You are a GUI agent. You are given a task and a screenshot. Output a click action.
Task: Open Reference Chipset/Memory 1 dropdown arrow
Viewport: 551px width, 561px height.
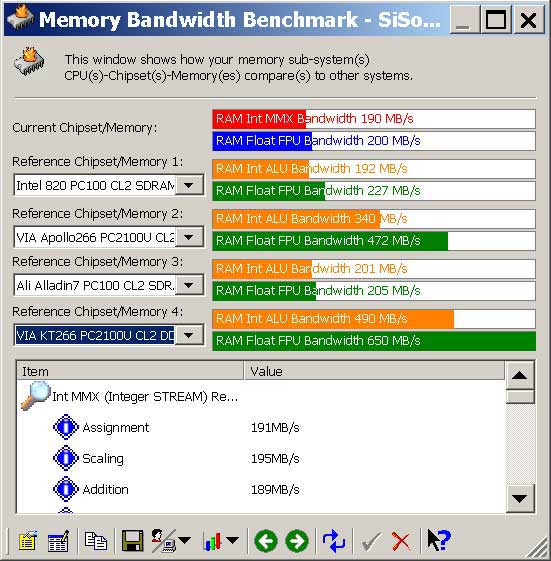189,185
